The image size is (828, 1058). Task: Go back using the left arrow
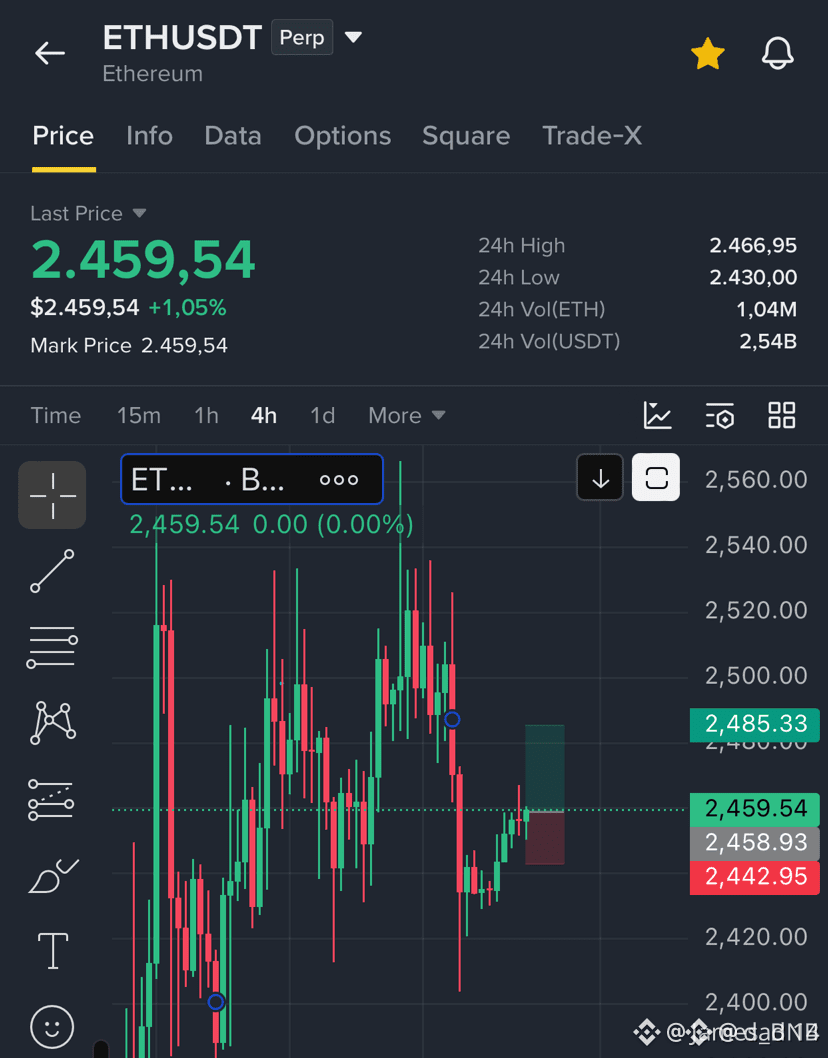coord(50,53)
